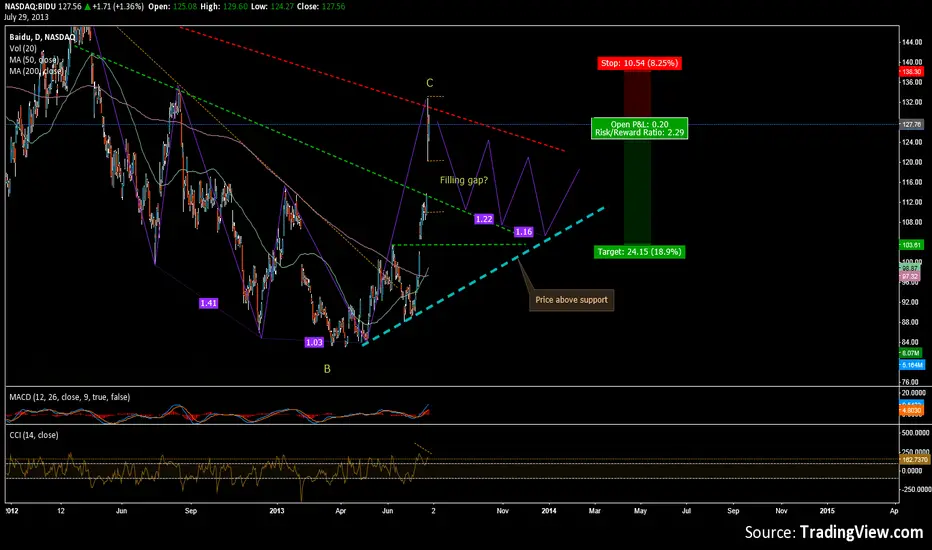
Task: Click the May time axis label
Action: pyautogui.click(x=640, y=511)
